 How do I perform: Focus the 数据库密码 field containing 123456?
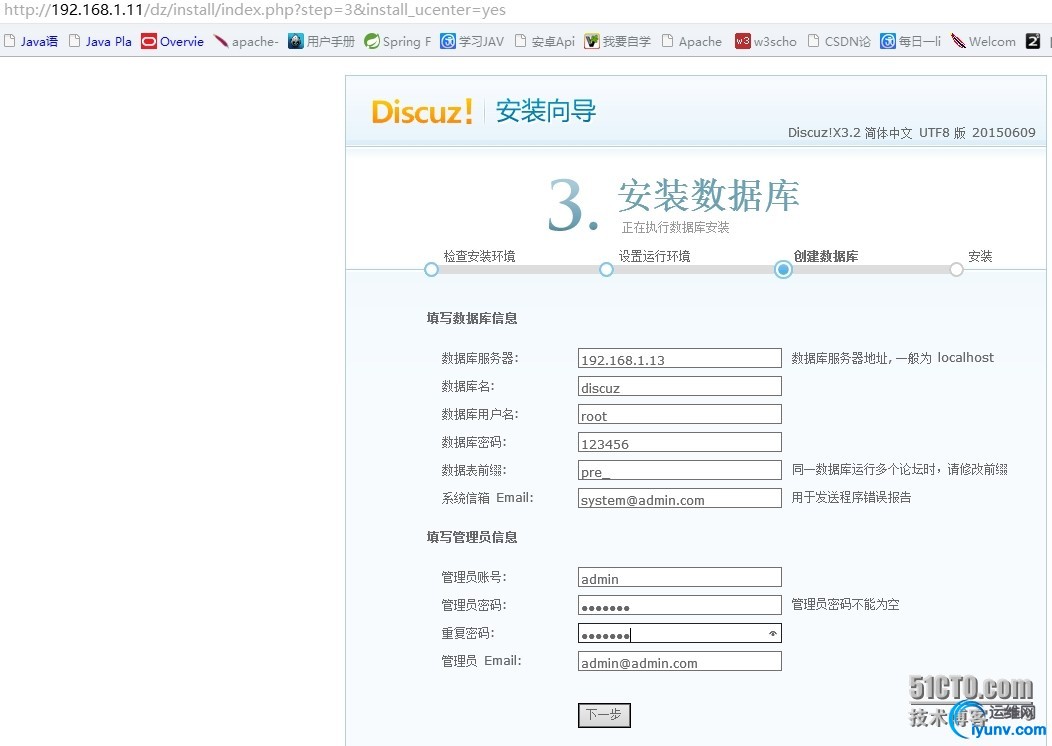point(680,443)
